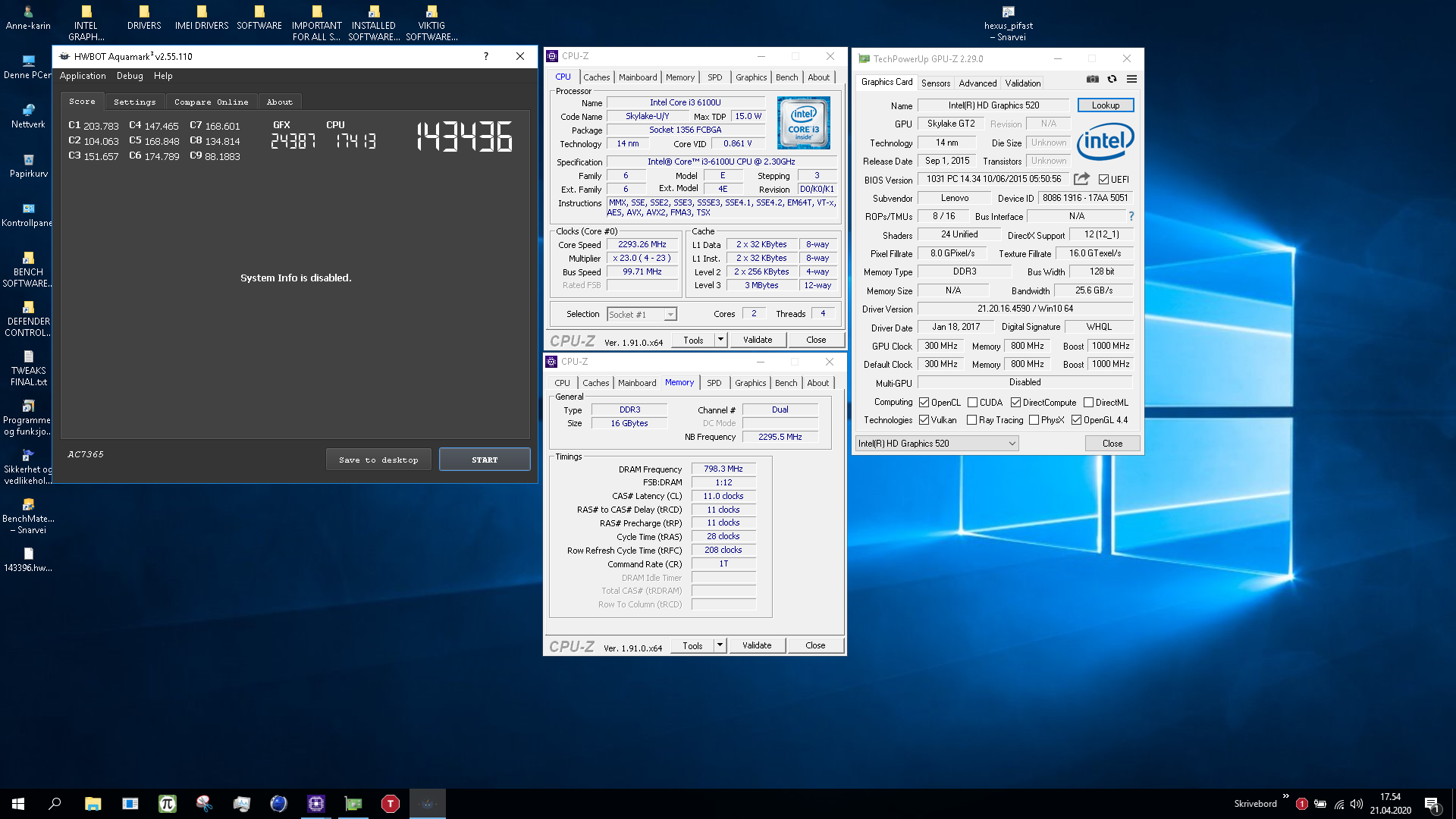The image size is (1456, 819).
Task: Expand the Tools arrow in the upper CPU-Z window
Action: point(720,340)
